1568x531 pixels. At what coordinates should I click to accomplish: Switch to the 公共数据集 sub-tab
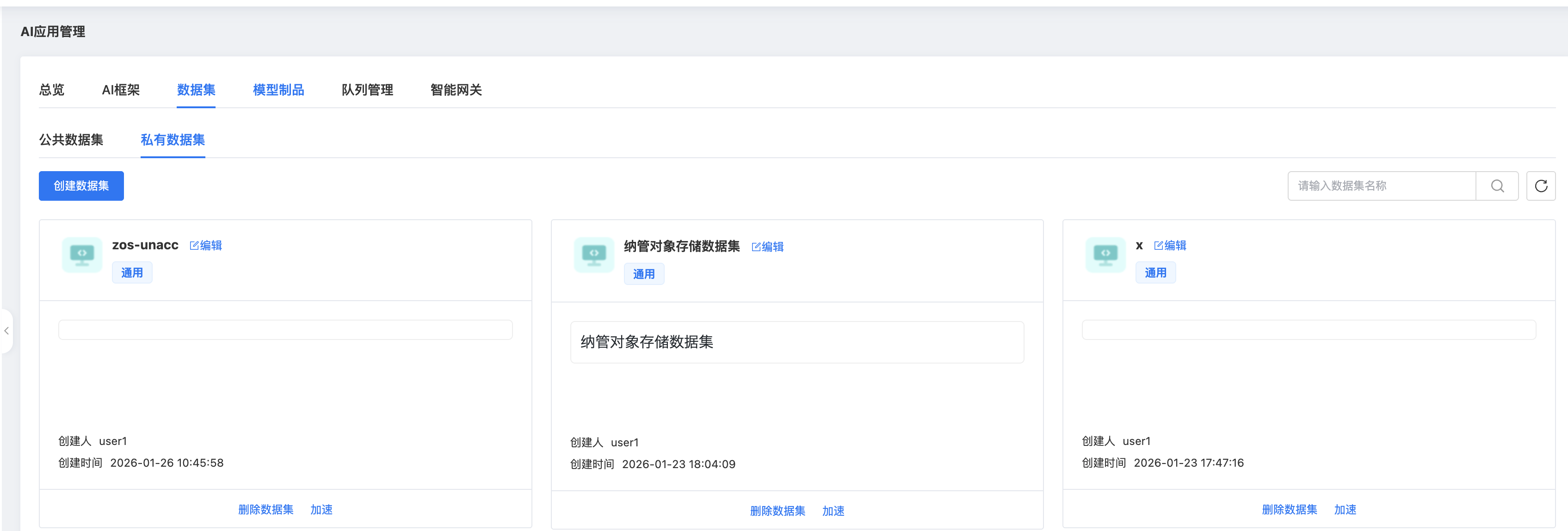71,140
